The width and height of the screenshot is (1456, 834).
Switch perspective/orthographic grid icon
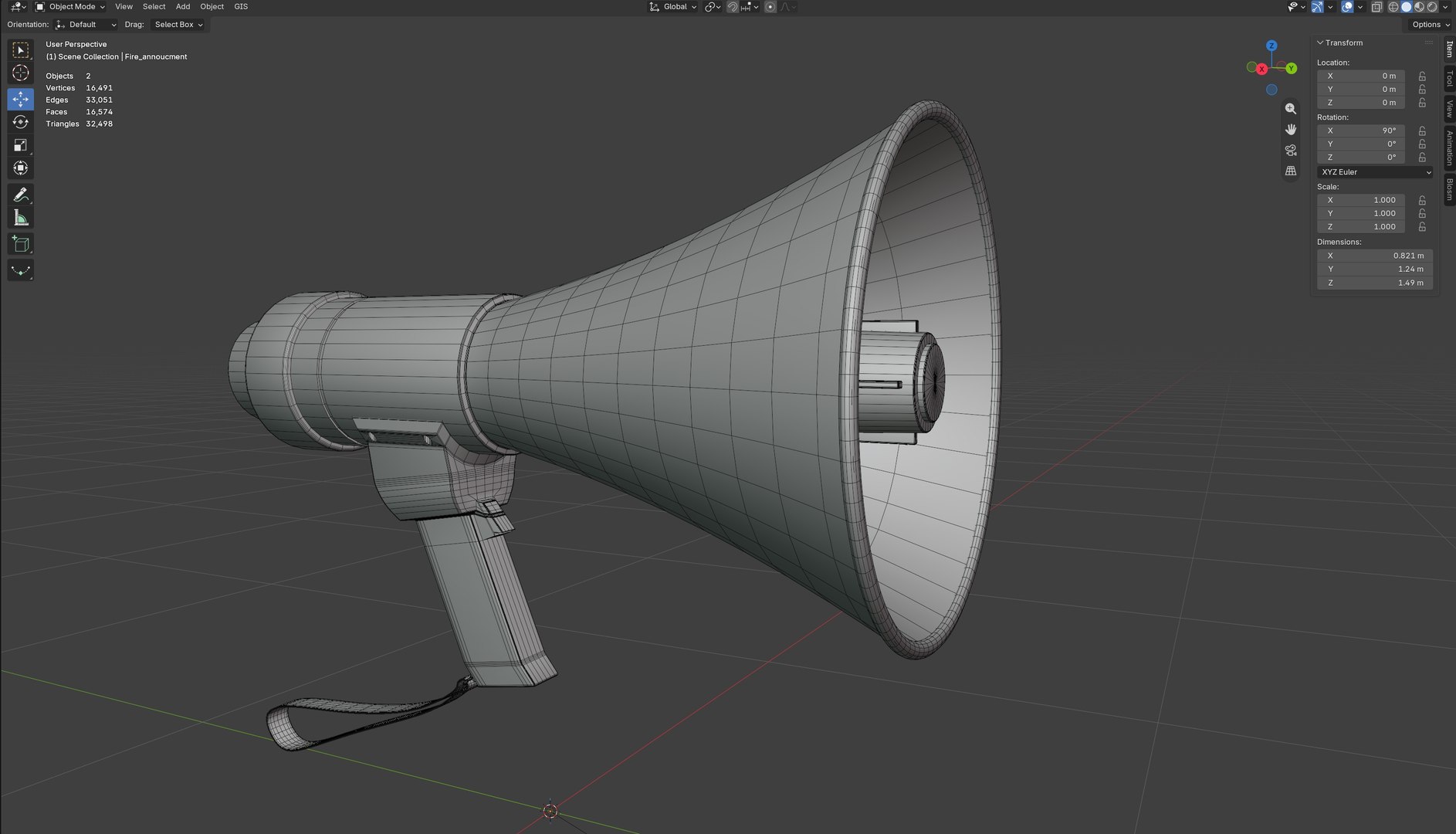(1290, 171)
